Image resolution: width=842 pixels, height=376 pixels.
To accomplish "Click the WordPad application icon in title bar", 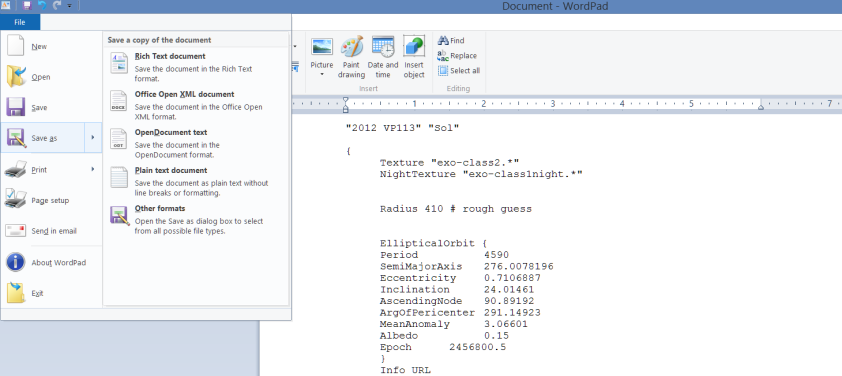I will 5,6.
